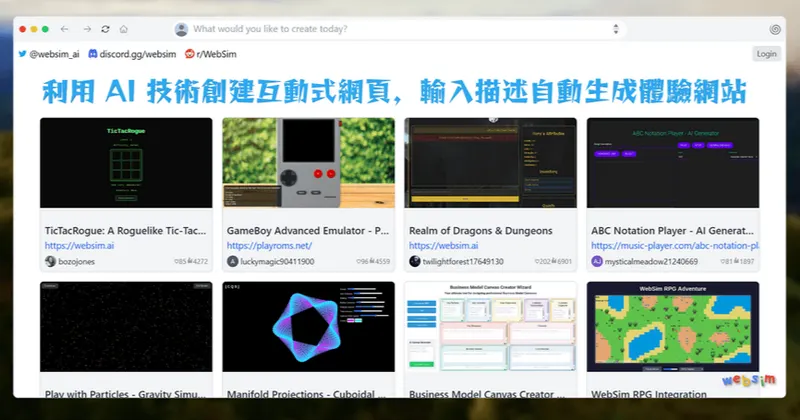Open the twilightforest17649130 username
The width and height of the screenshot is (800, 420).
pos(463,261)
